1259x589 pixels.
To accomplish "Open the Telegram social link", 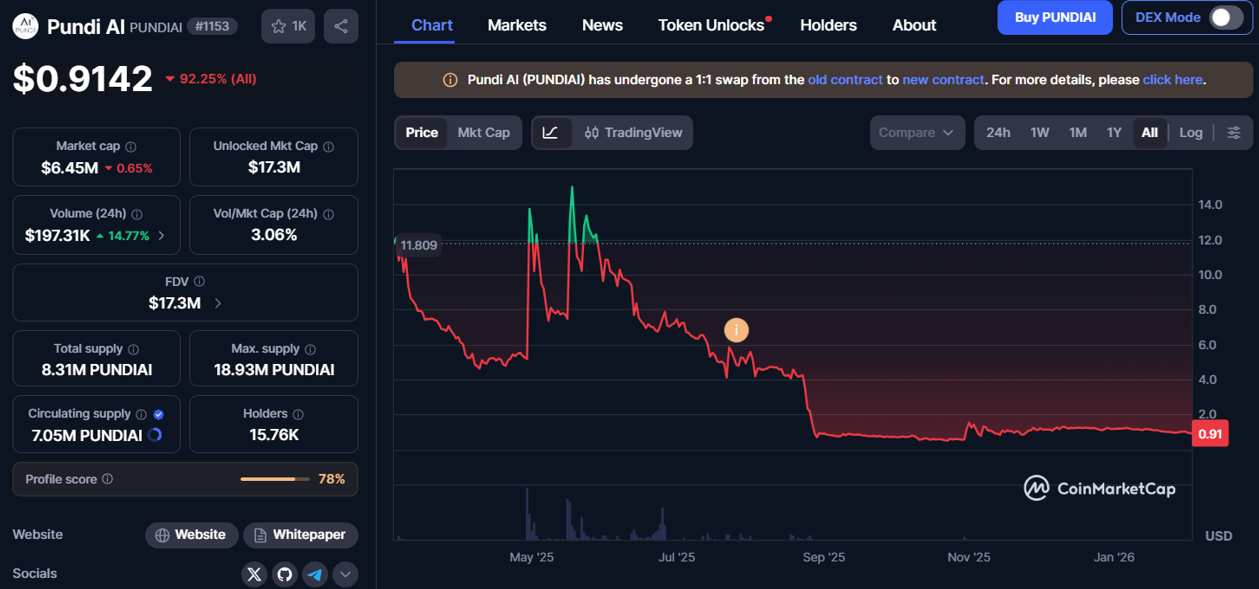I will [x=315, y=574].
